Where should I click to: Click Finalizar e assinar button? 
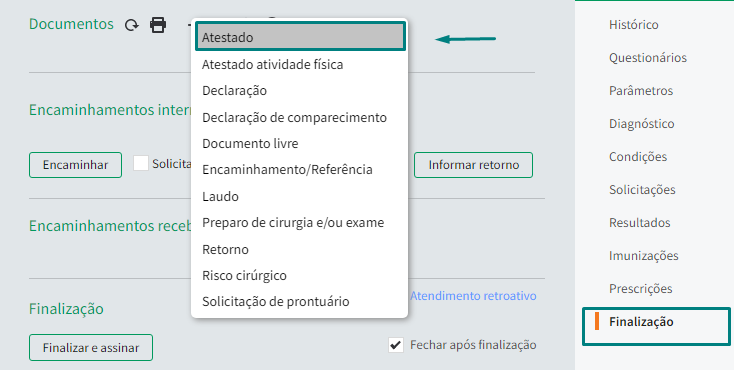[x=91, y=348]
